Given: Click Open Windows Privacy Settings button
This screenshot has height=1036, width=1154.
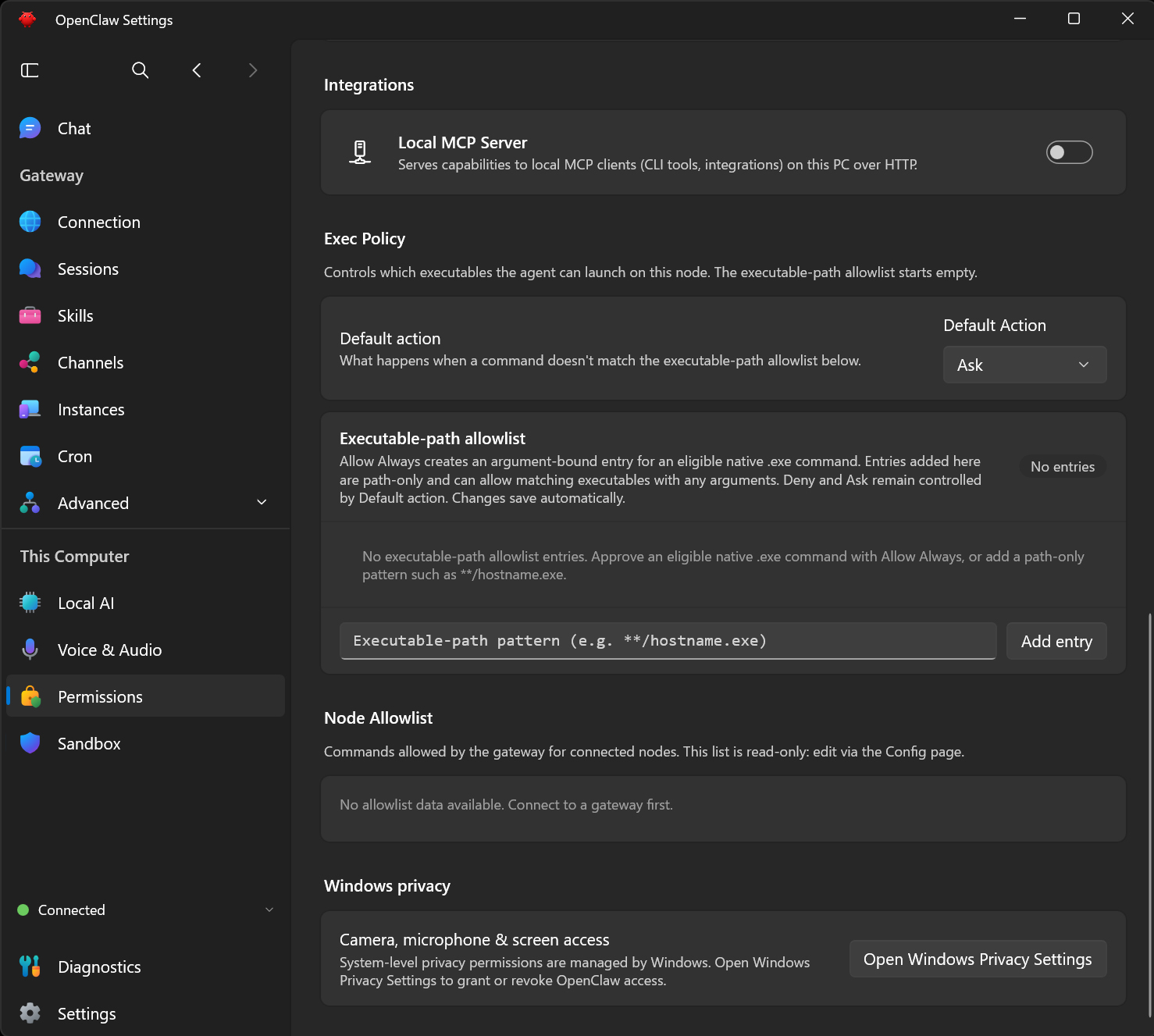Looking at the screenshot, I should (x=978, y=959).
